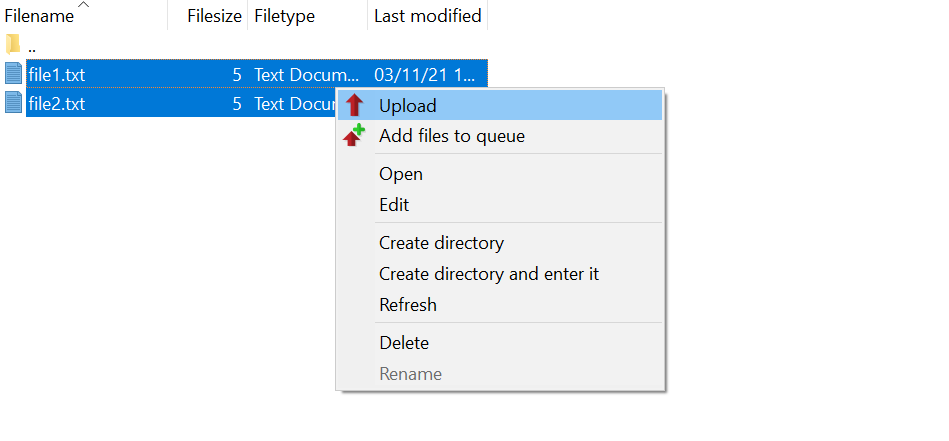Select Delete from the context menu
The height and width of the screenshot is (441, 949).
(404, 343)
